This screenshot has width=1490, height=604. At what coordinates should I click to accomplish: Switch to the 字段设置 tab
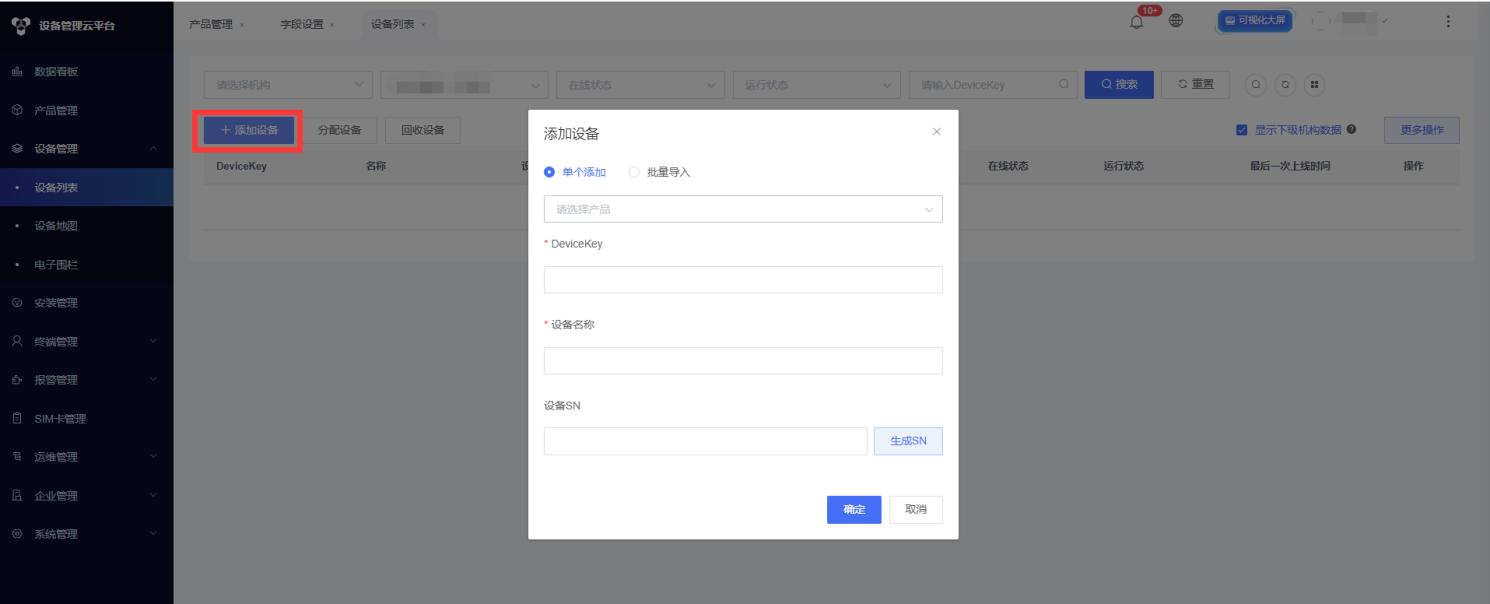(x=301, y=25)
